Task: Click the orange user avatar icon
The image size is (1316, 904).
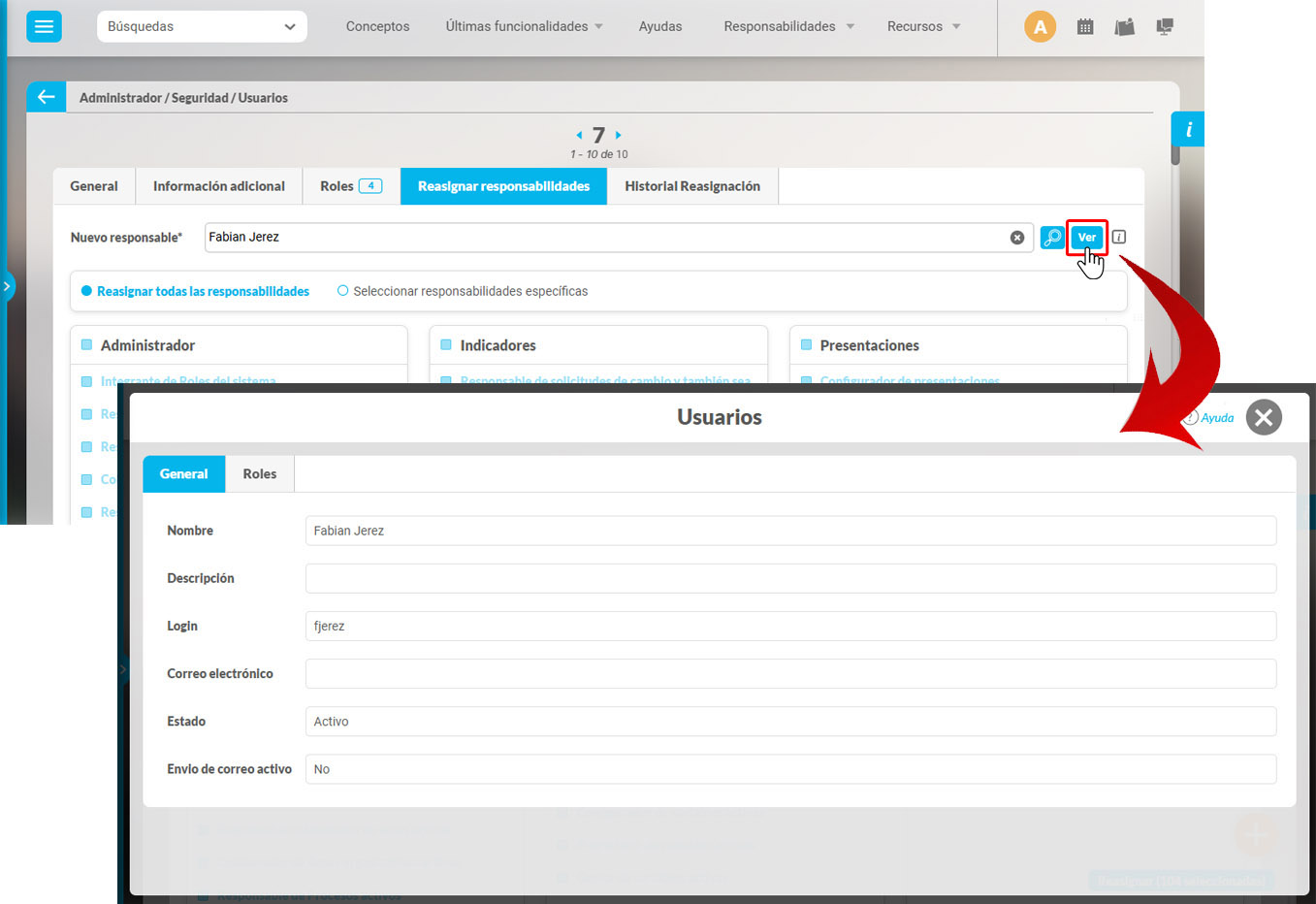Action: point(1040,26)
